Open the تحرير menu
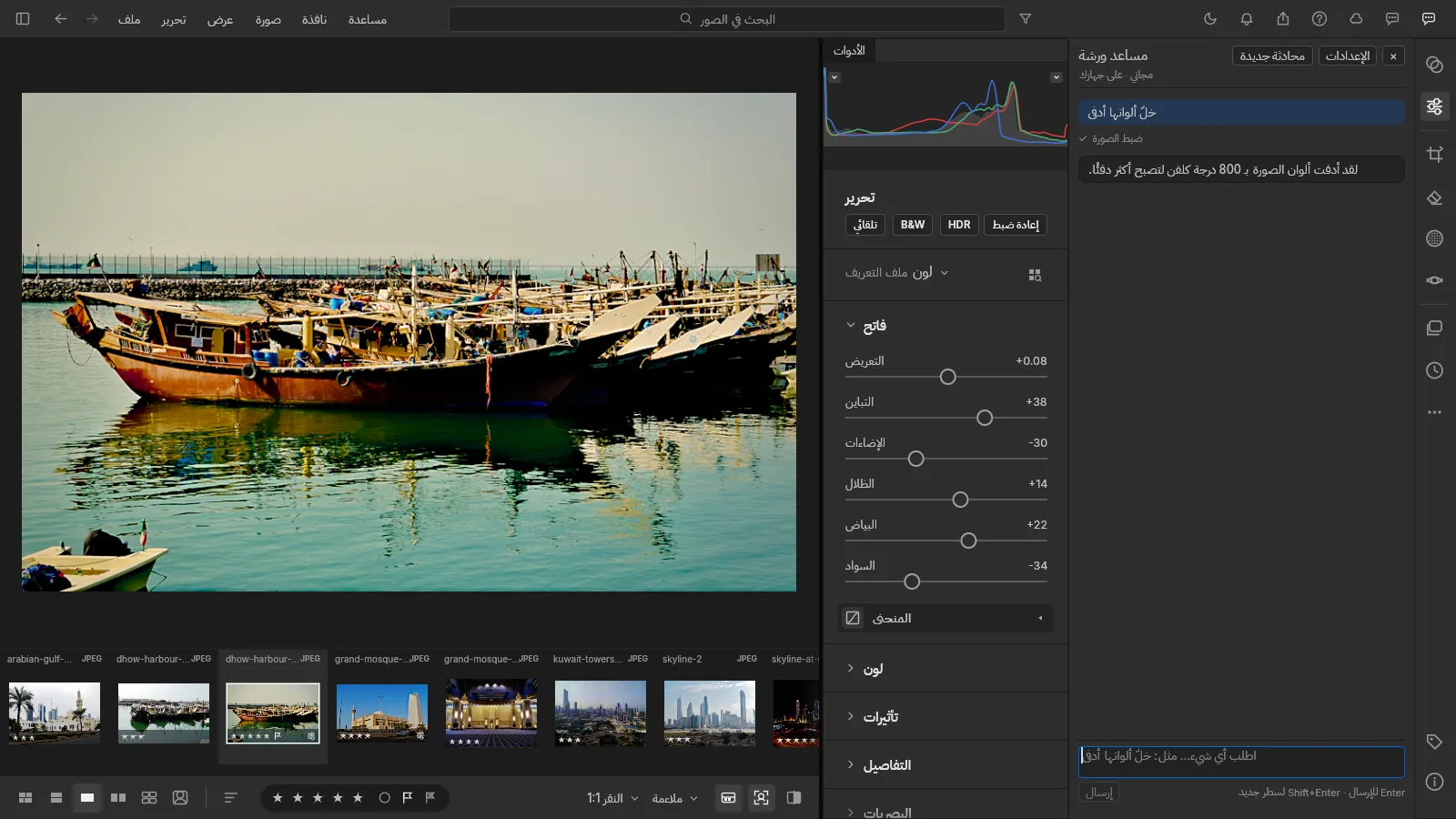1456x819 pixels. click(x=174, y=19)
